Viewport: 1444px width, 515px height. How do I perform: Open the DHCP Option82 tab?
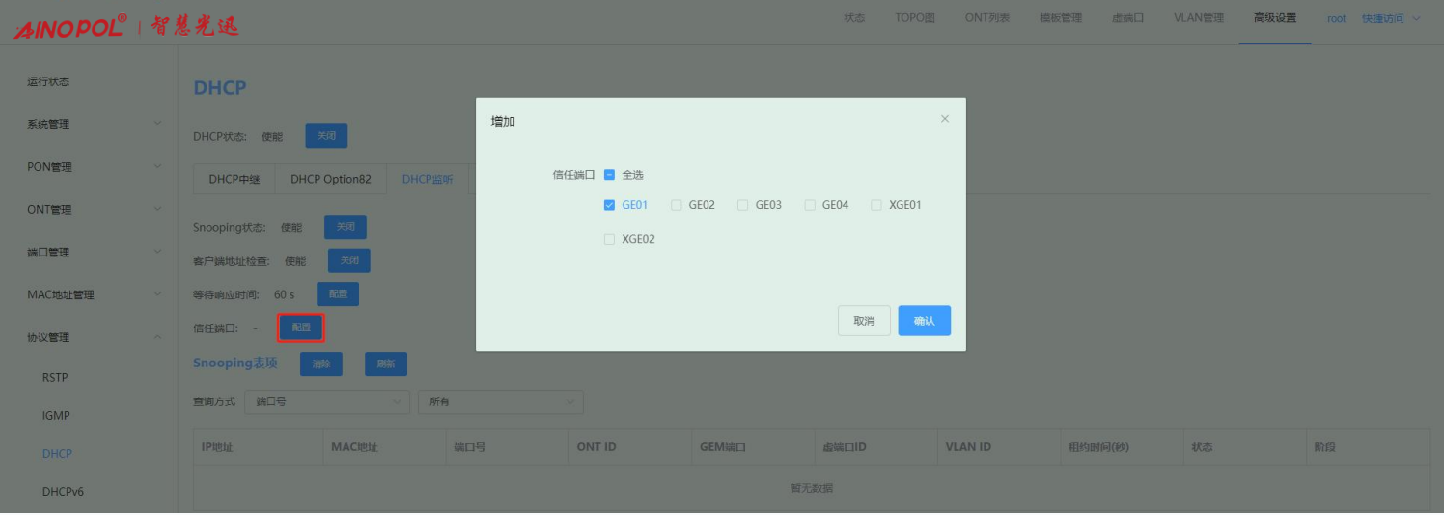pyautogui.click(x=330, y=179)
